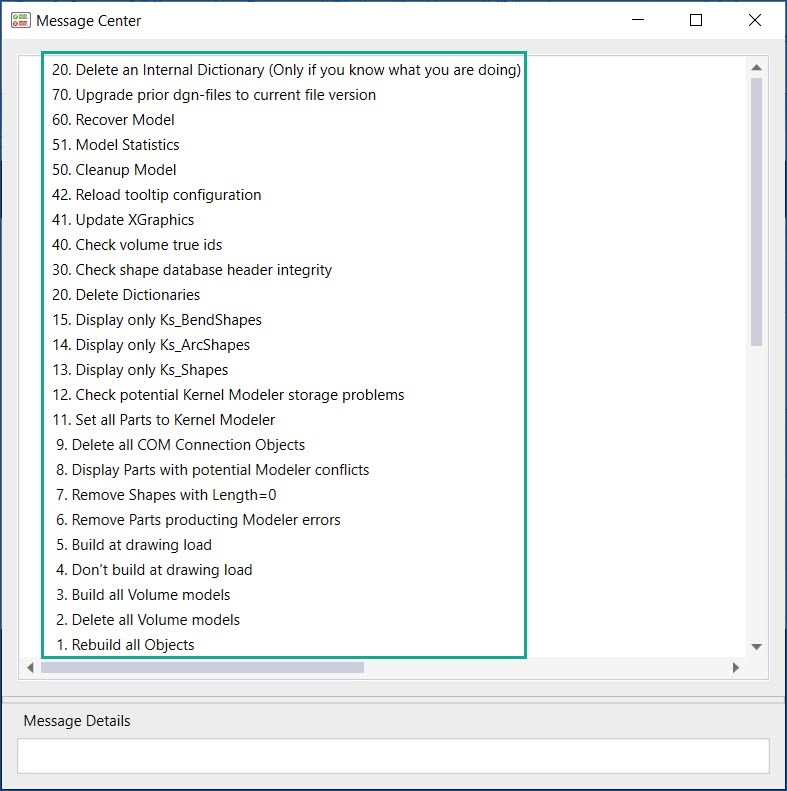Select '30. Check shape database header integrity'

click(x=192, y=270)
